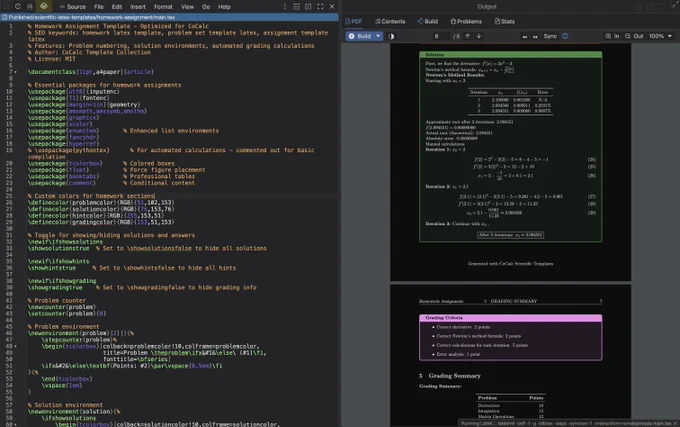Close the source editor frame
The image size is (680, 427).
pos(332,7)
